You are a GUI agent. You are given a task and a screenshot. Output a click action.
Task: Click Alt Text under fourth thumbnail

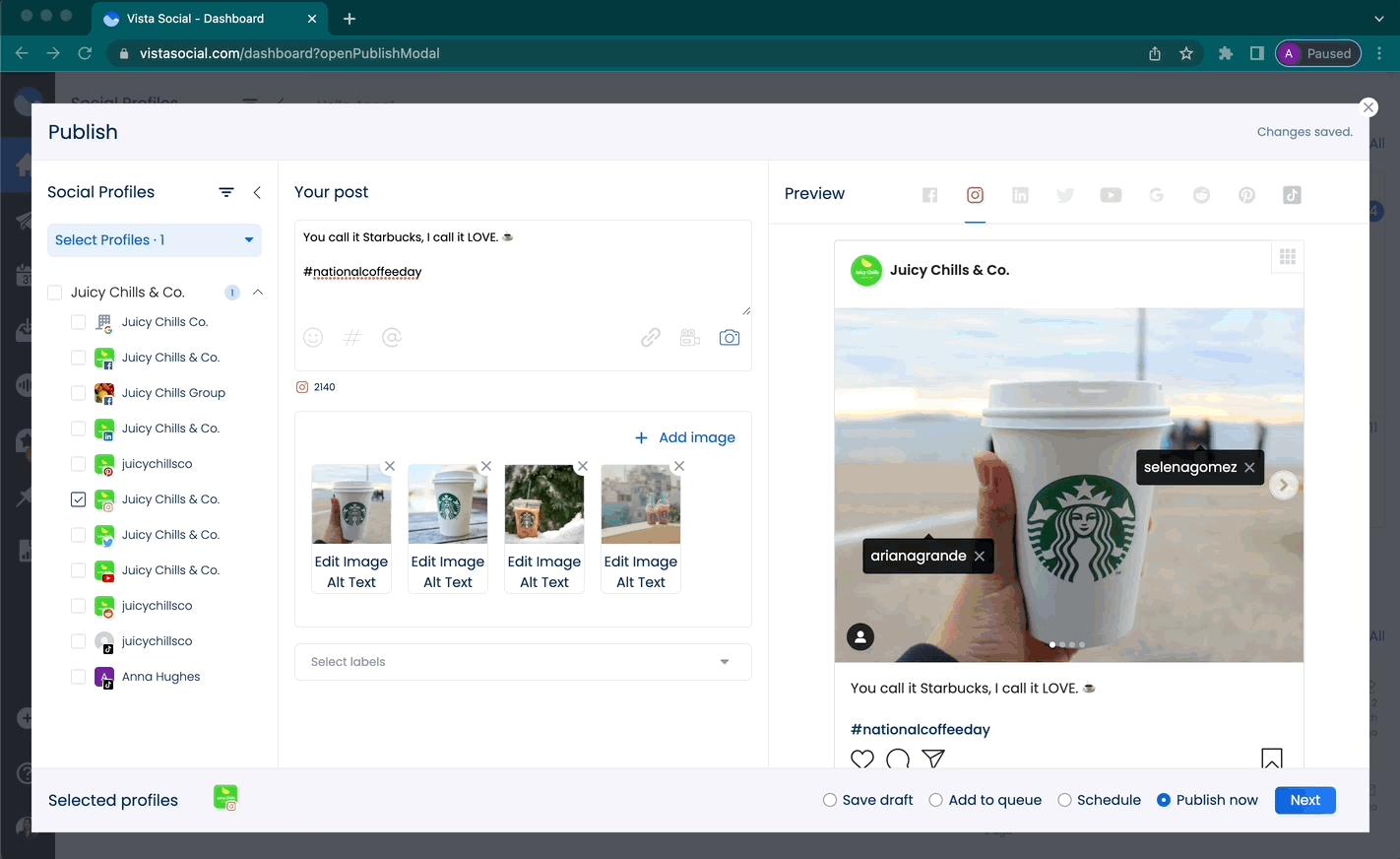tap(641, 582)
